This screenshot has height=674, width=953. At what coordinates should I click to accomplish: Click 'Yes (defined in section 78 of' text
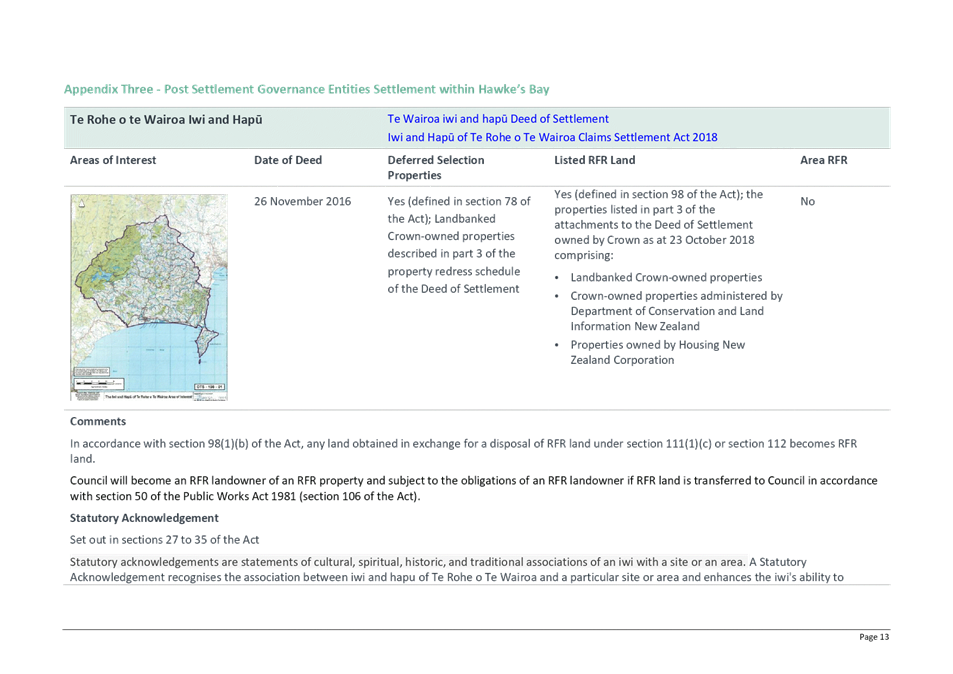click(x=459, y=202)
